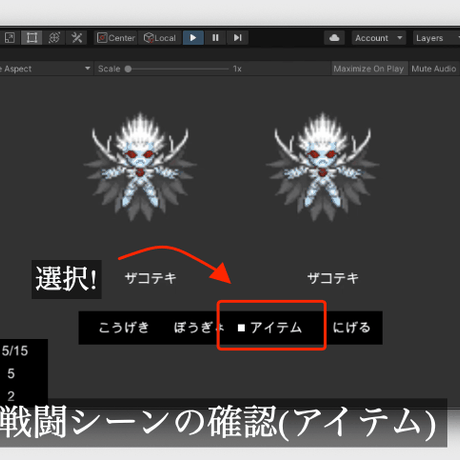Screen dimensions: 460x460
Task: Choose the こうげき command
Action: [x=123, y=327]
